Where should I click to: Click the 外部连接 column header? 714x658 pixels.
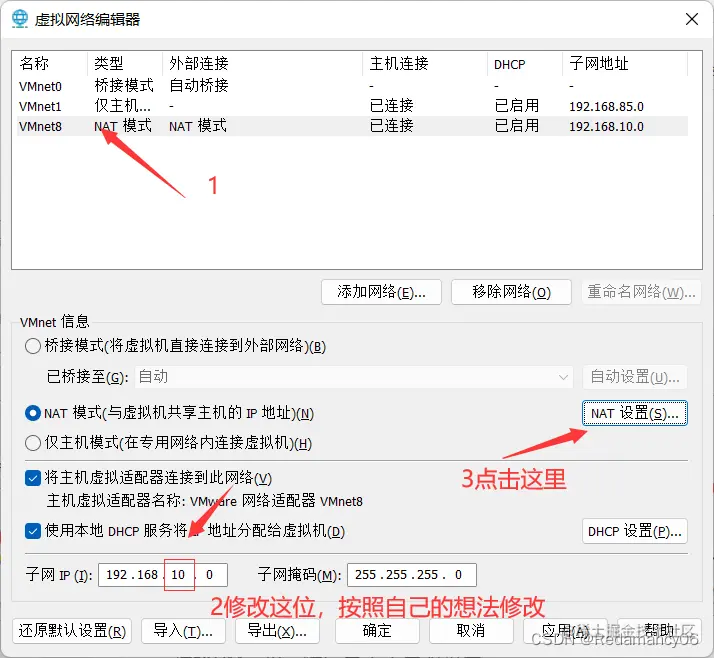click(x=263, y=63)
